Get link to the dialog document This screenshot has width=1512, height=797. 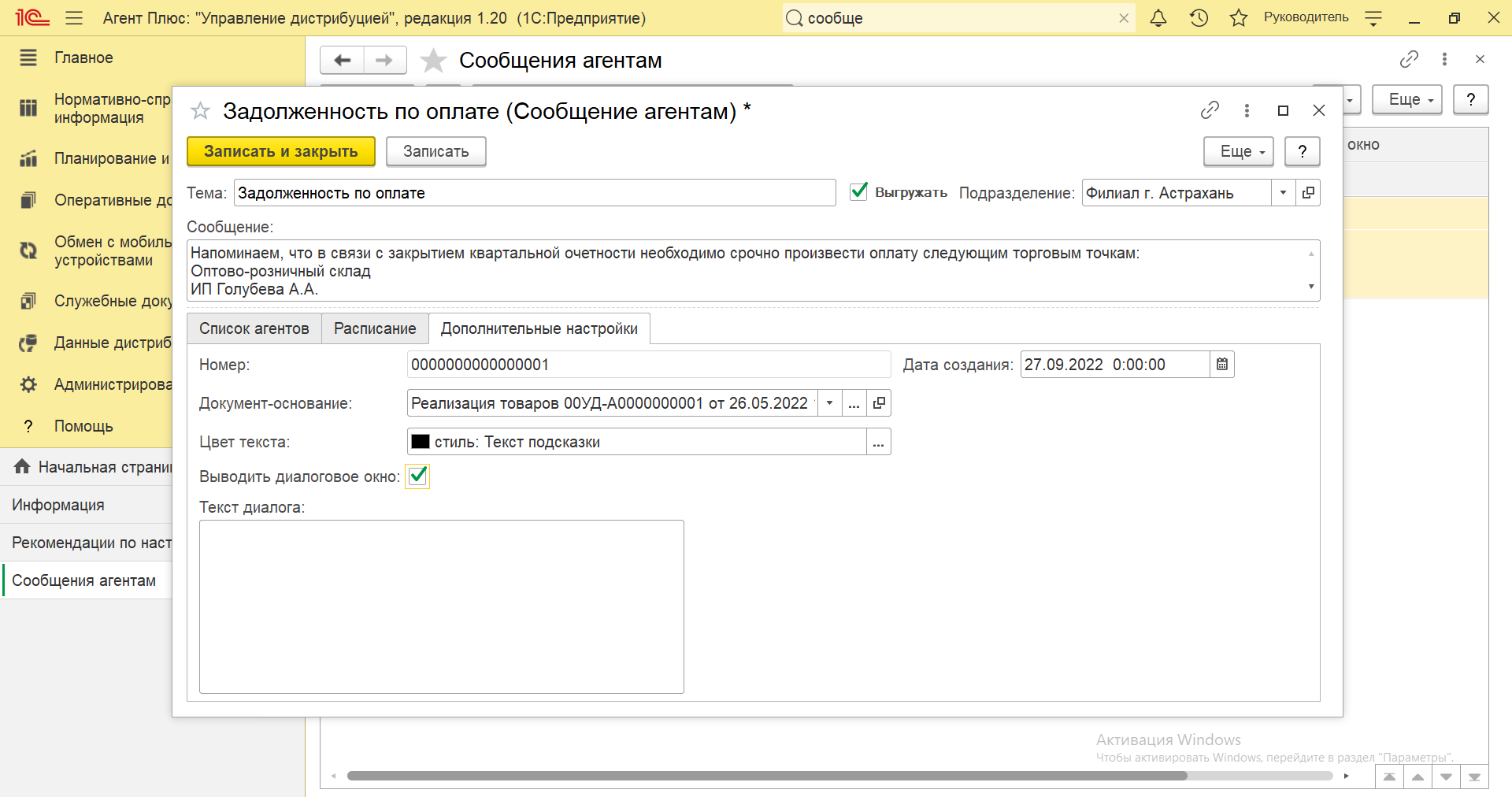(x=1210, y=110)
